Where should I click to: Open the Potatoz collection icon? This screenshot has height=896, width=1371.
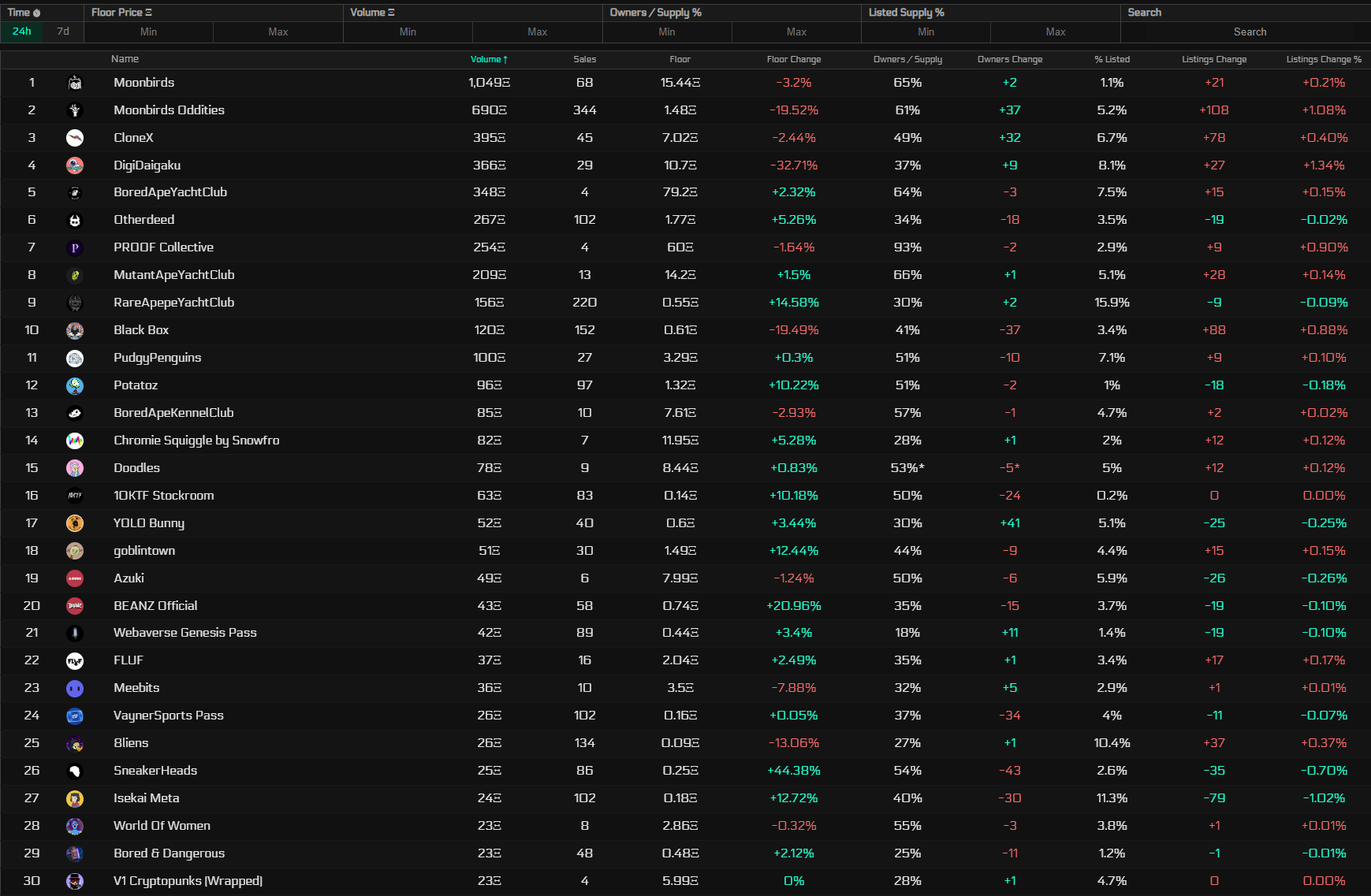[x=75, y=385]
